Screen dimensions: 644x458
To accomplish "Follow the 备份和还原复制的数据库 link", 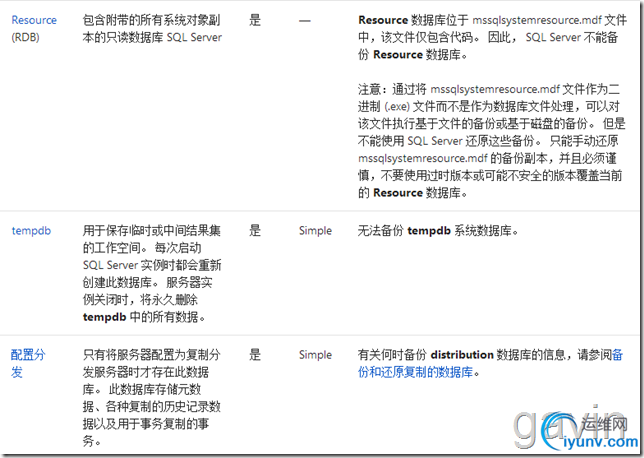I will [490, 364].
